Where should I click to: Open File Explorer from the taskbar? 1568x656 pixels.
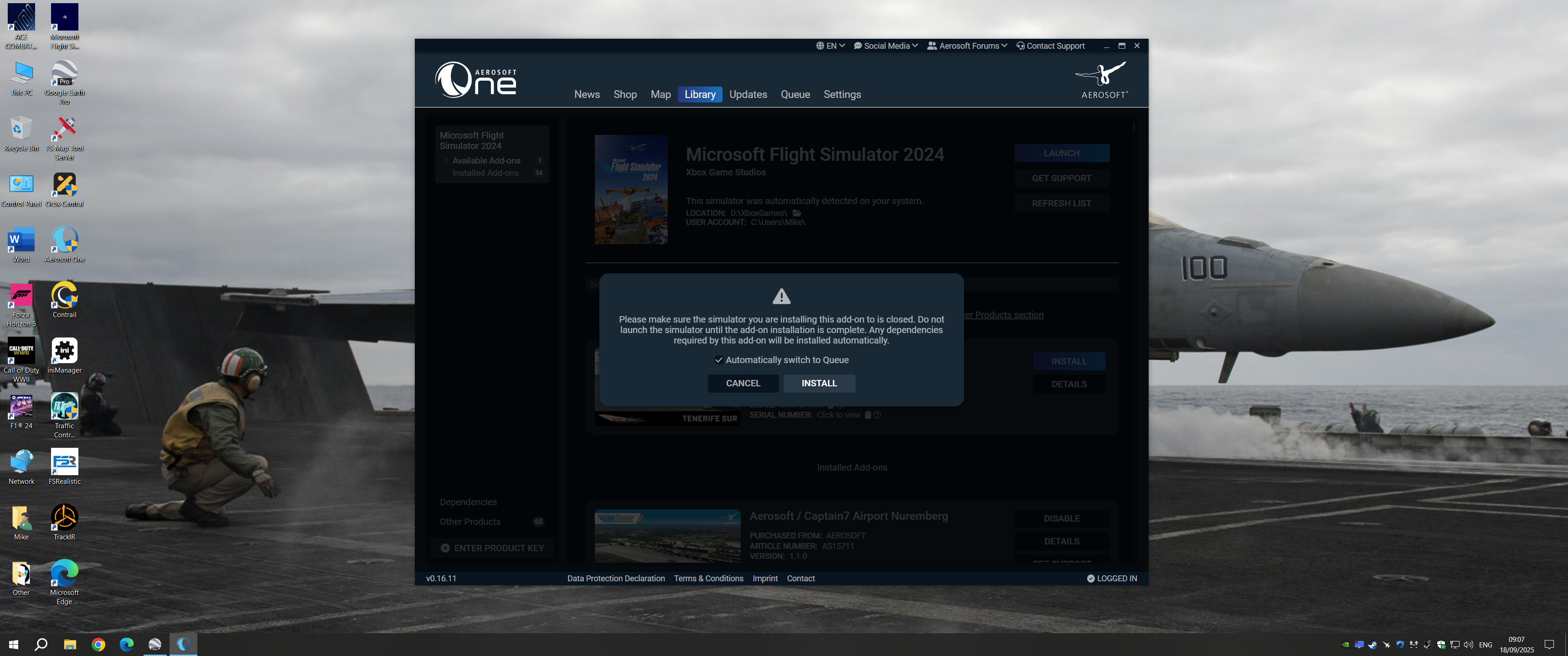pyautogui.click(x=70, y=645)
